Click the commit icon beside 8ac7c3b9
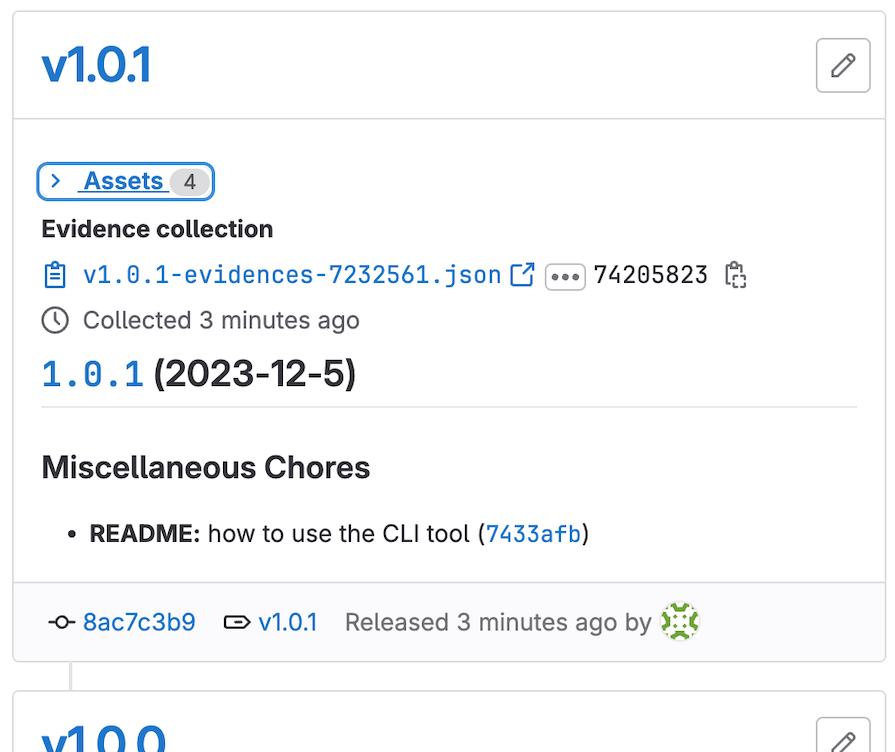This screenshot has height=752, width=895. coord(60,621)
